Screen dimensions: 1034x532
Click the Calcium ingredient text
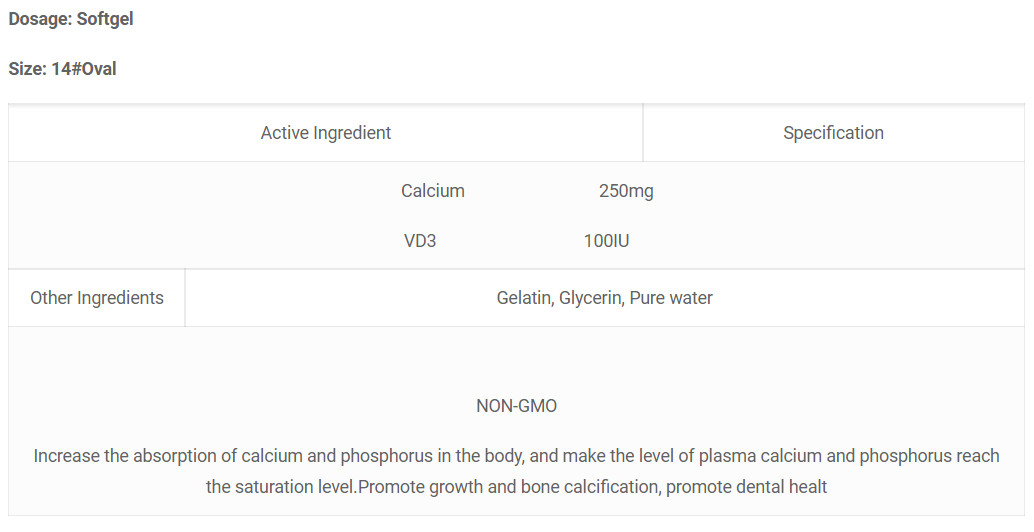[x=433, y=191]
